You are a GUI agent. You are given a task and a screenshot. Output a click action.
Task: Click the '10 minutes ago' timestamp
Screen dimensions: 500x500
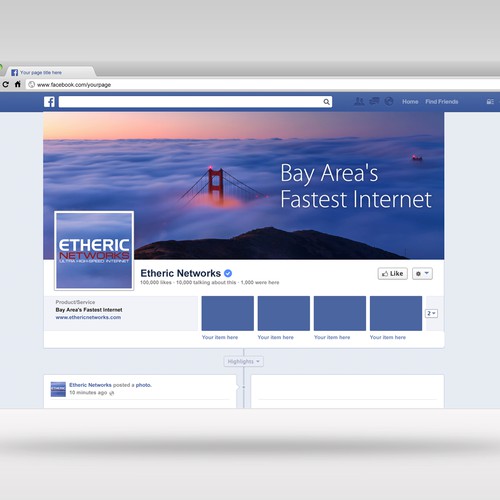click(x=88, y=393)
